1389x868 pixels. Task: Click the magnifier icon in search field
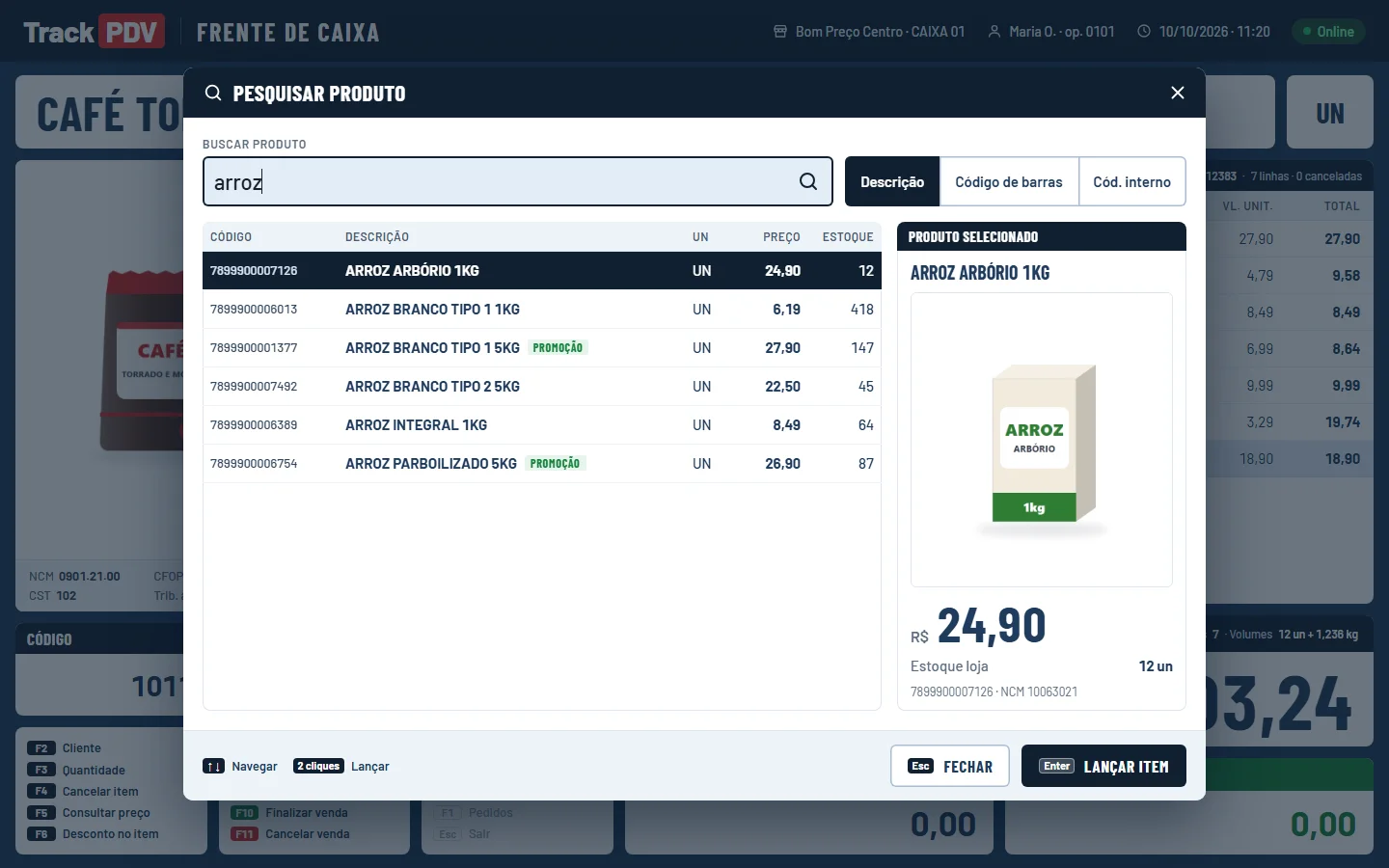pos(808,181)
